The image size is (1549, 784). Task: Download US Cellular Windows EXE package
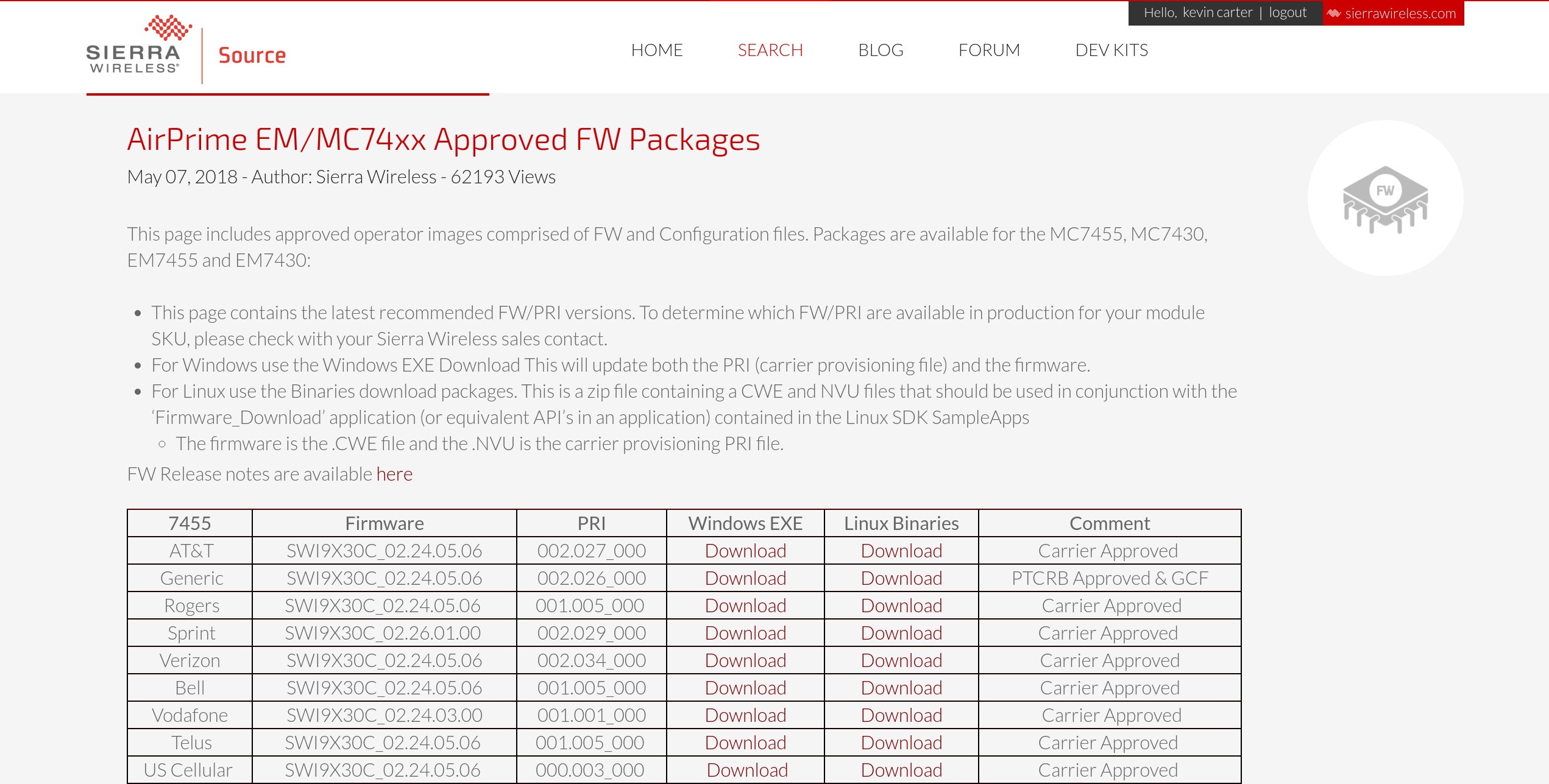[746, 770]
